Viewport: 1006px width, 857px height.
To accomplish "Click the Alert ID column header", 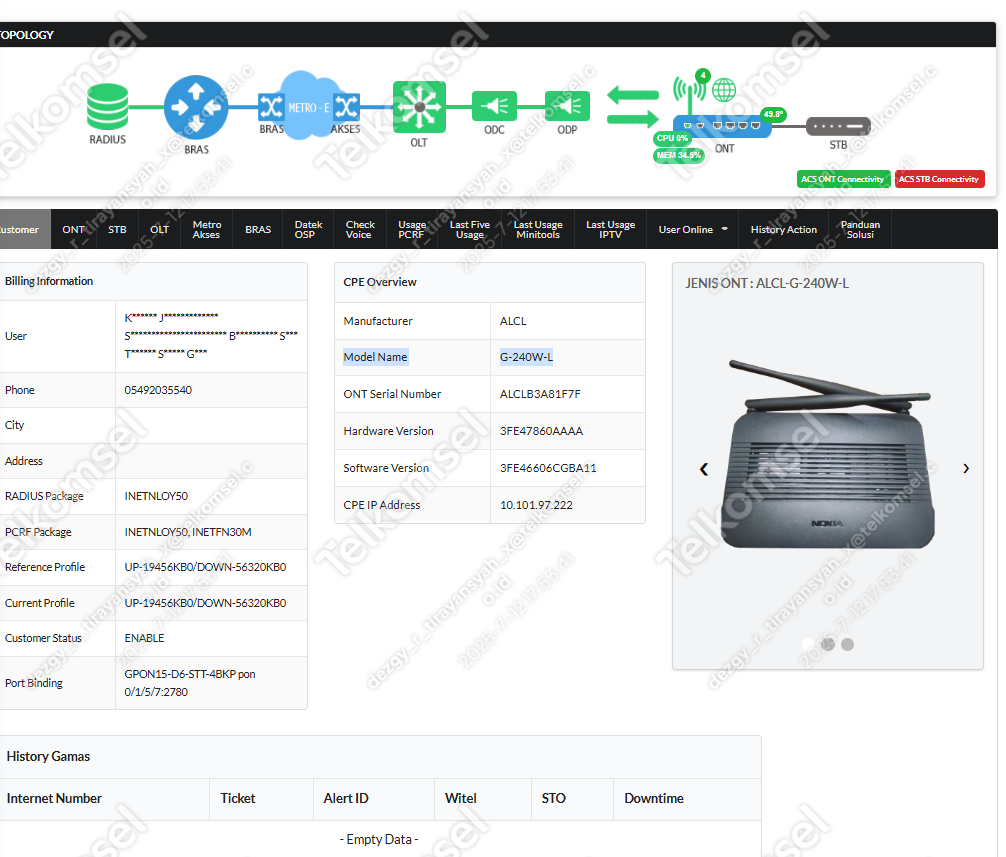I will pos(346,799).
